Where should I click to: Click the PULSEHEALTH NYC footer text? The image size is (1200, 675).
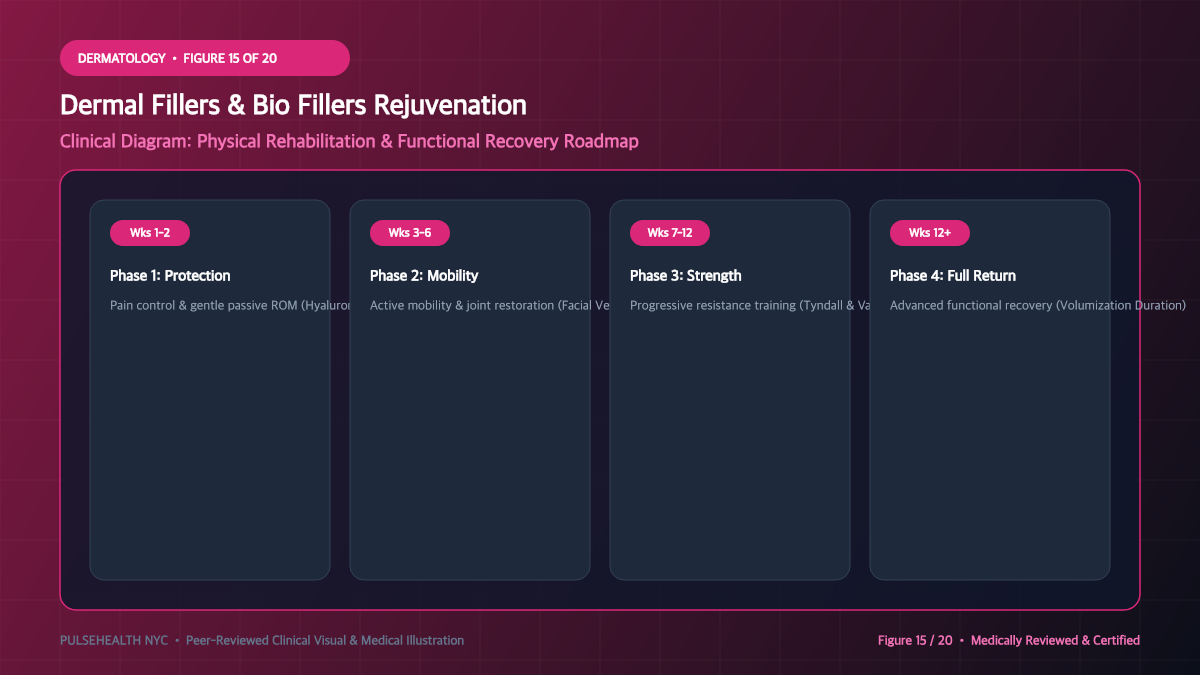pos(262,640)
